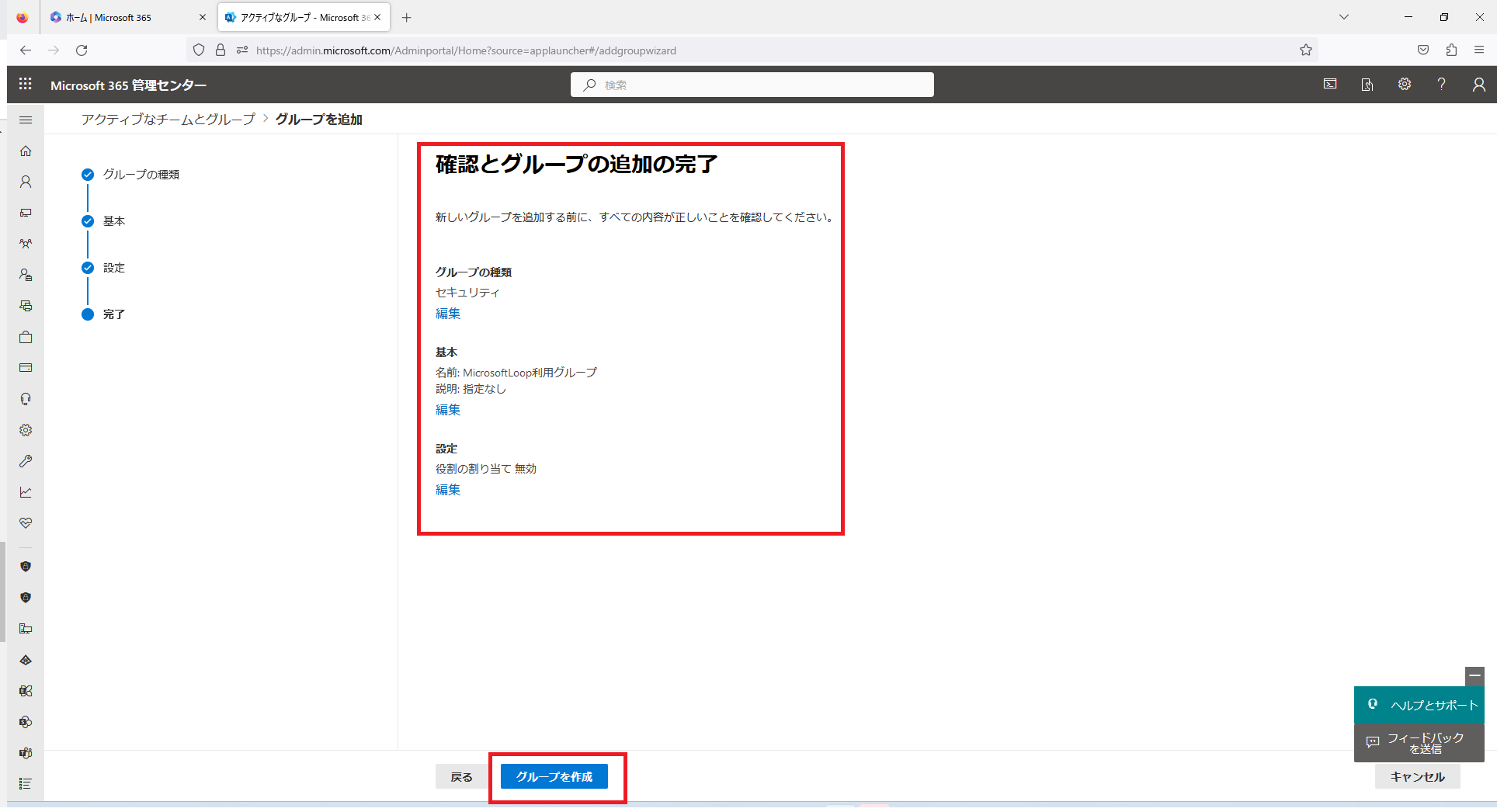1497x812 pixels.
Task: Open the app launcher waffle icon
Action: [x=26, y=84]
